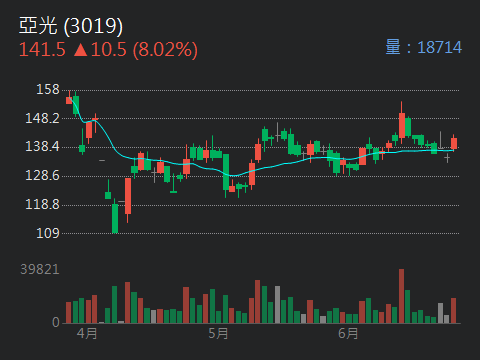Click the first red candle near 158
480x360 pixels.
[69, 98]
